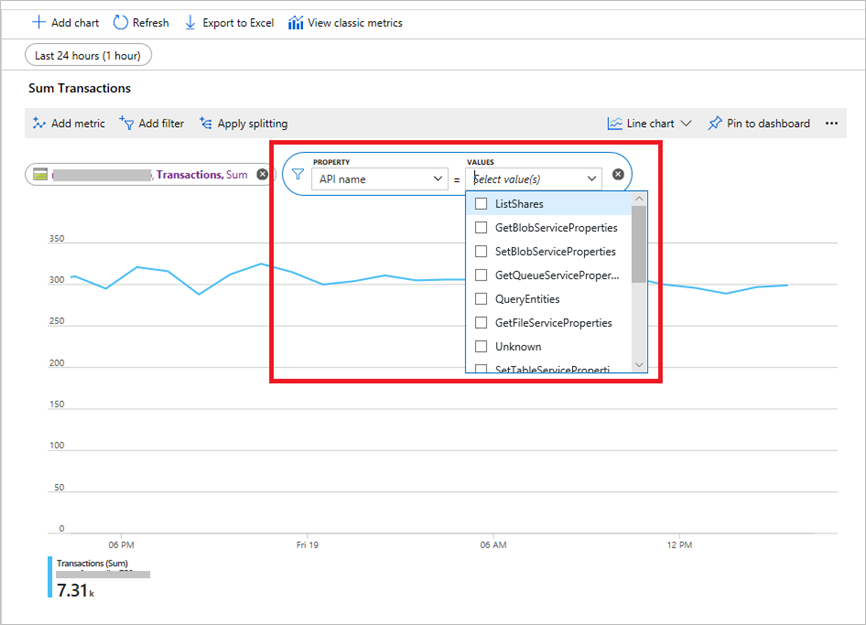Check the ListShares checkbox
Image resolution: width=866 pixels, height=625 pixels.
(480, 203)
